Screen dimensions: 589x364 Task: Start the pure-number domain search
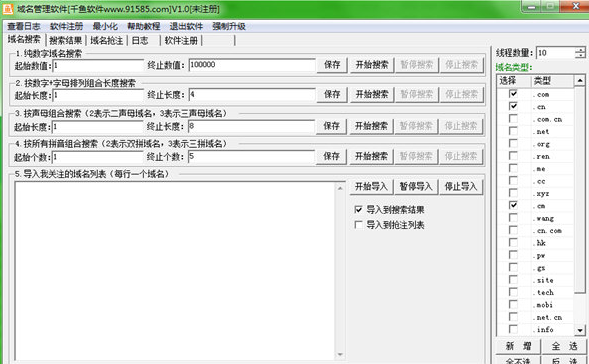(372, 65)
